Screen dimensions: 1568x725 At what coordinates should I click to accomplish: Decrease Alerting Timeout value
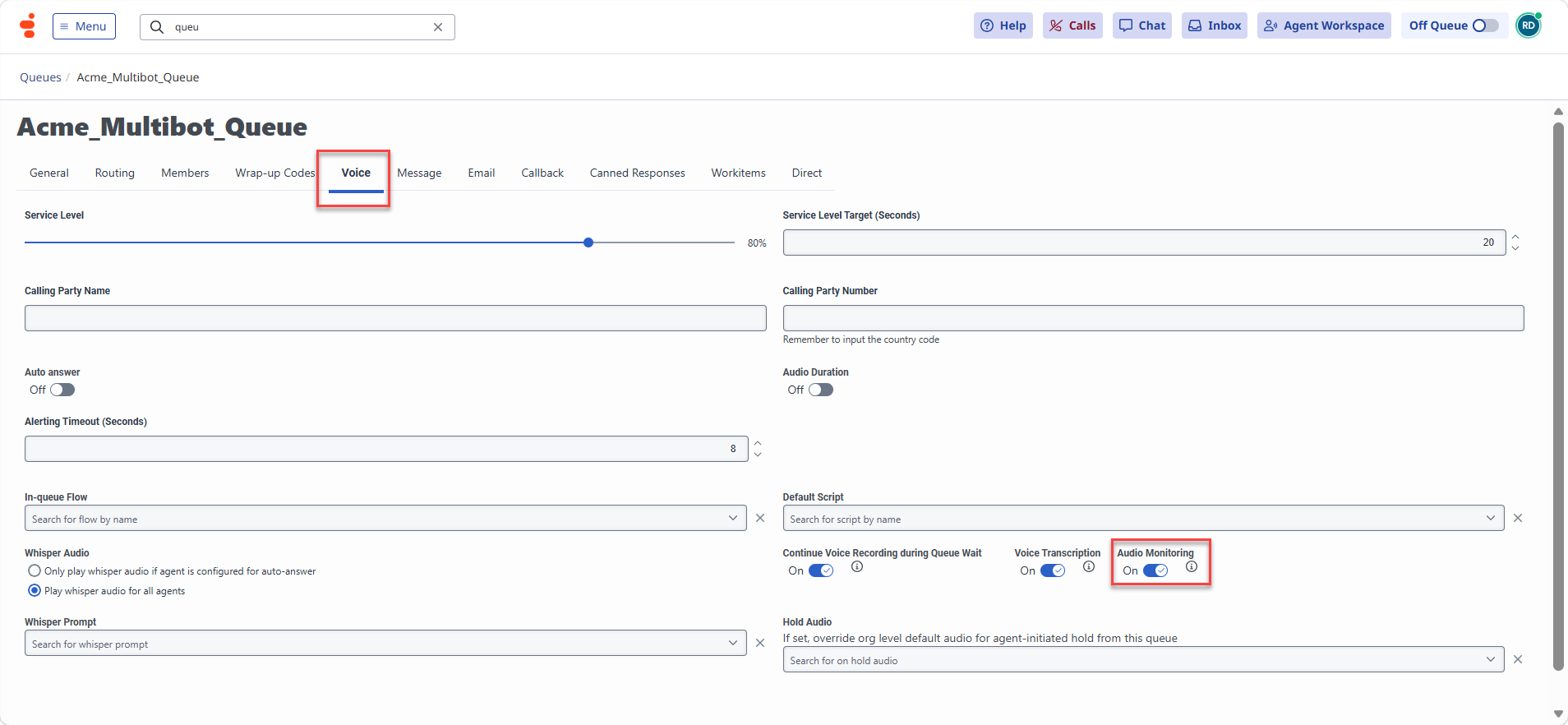[x=758, y=455]
